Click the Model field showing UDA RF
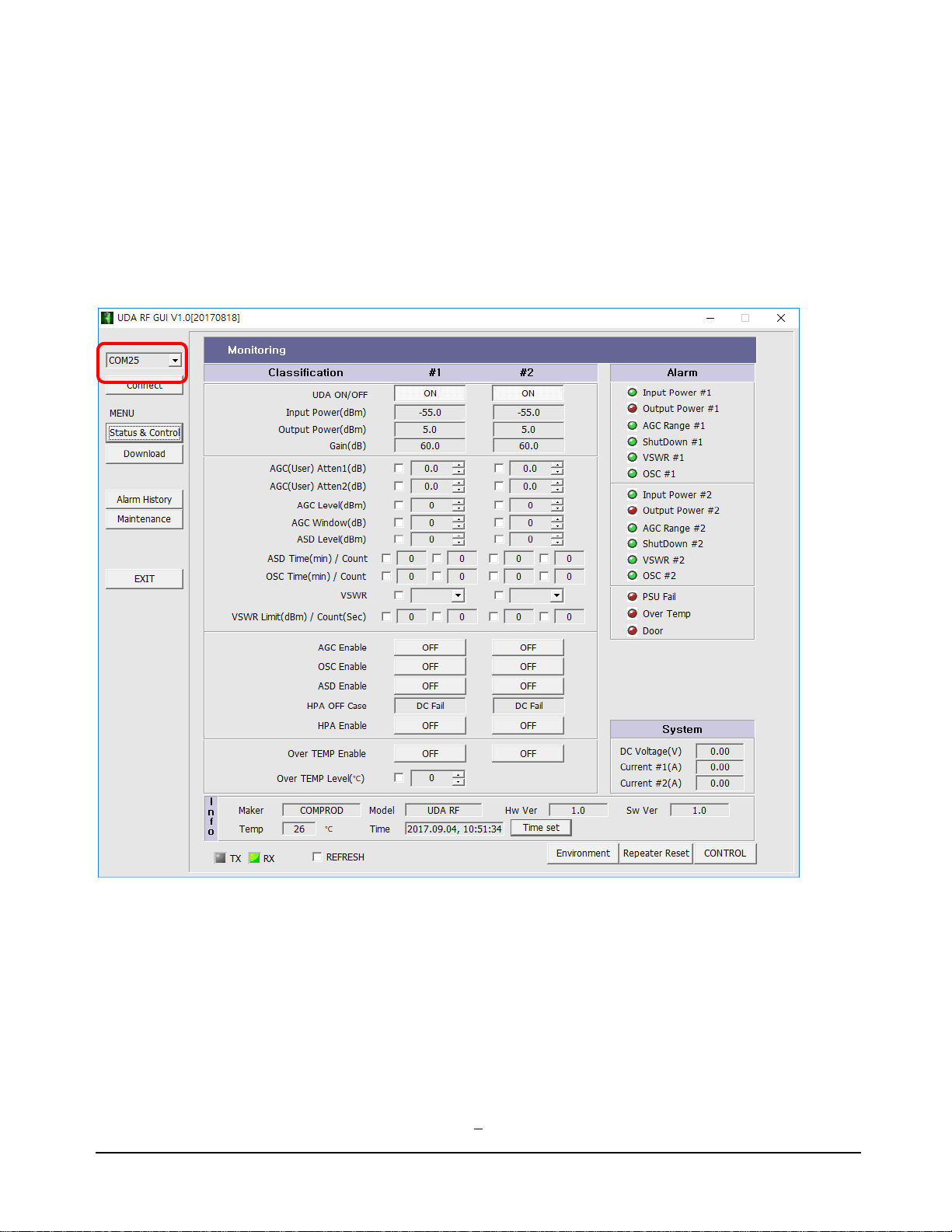 (x=443, y=811)
